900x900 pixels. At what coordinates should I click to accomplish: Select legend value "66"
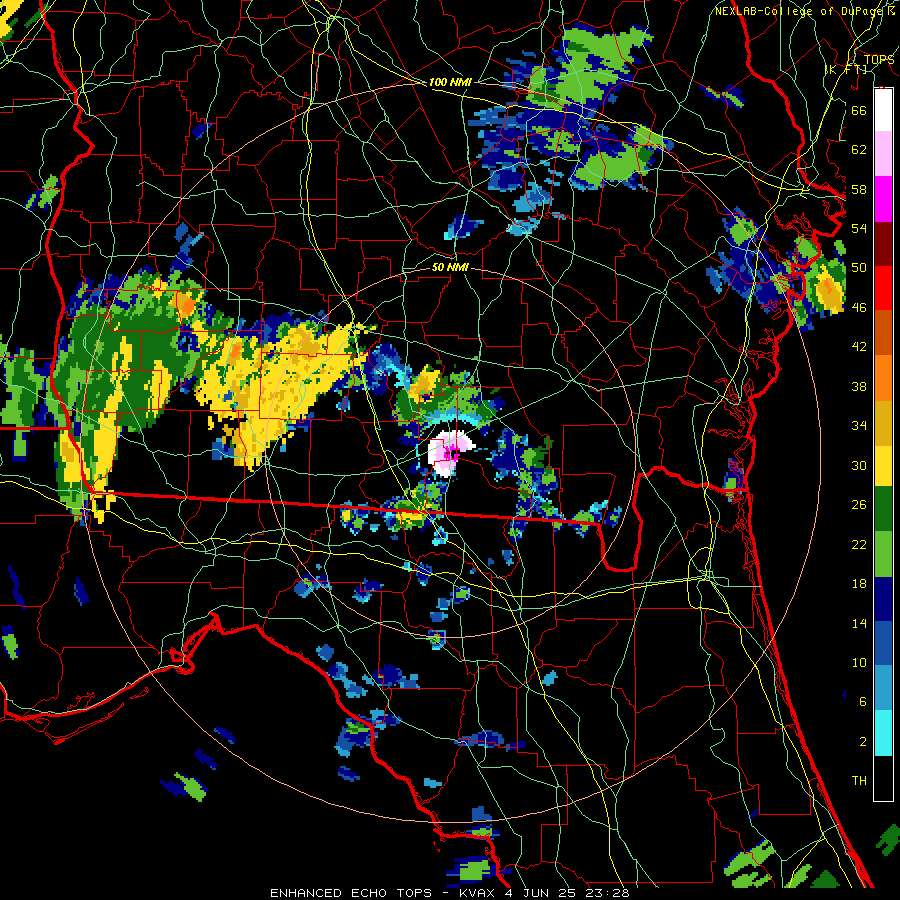[x=859, y=110]
